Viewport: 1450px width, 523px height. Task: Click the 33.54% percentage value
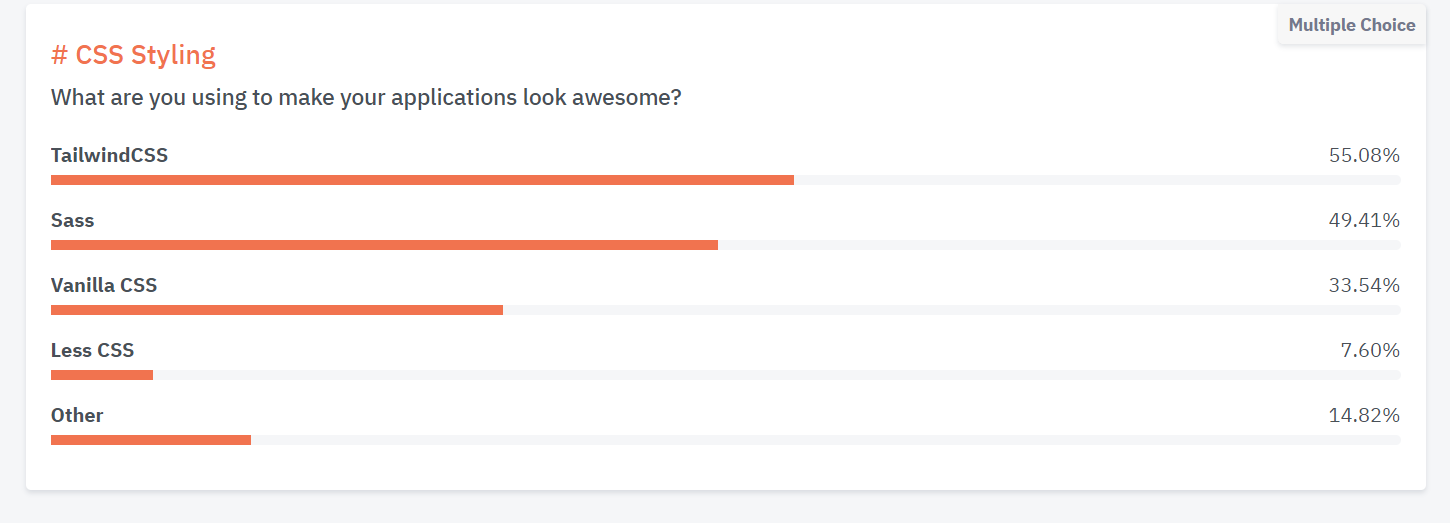(1364, 285)
